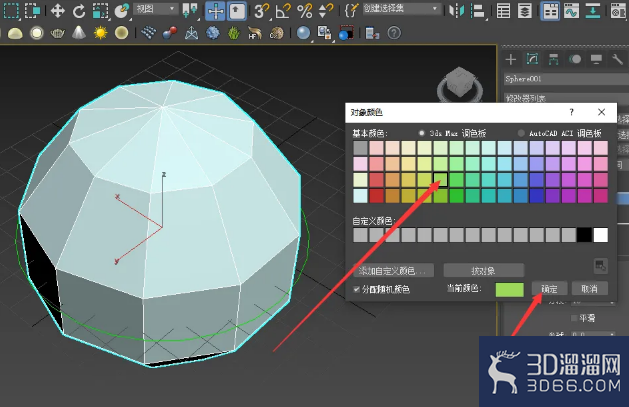Open the 创建选择集 named selection dropdown
Screen dimensions: 629x407
pyautogui.click(x=401, y=8)
